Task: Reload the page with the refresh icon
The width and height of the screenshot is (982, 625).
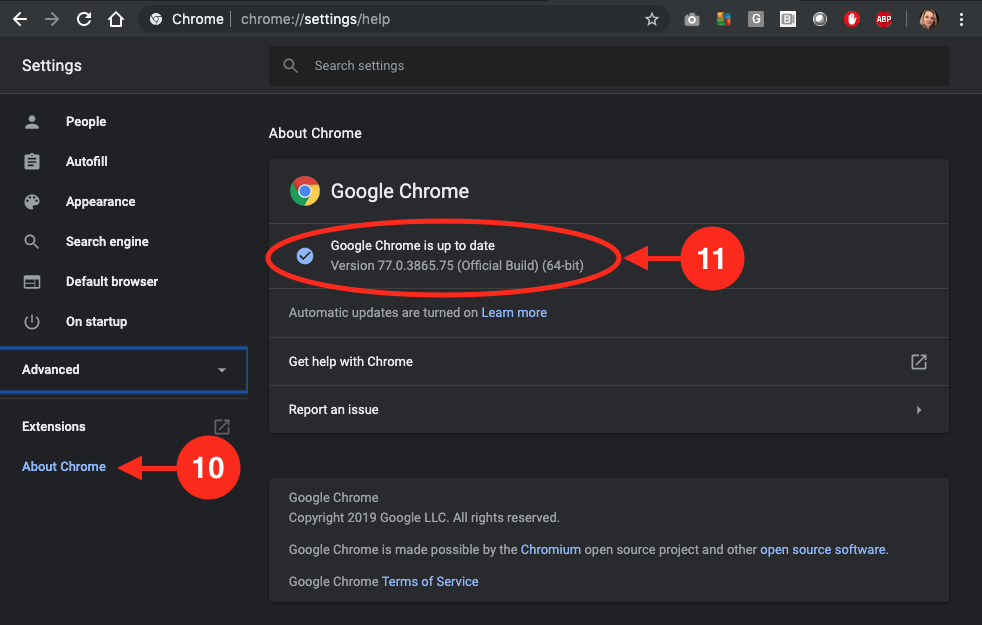Action: 84,19
